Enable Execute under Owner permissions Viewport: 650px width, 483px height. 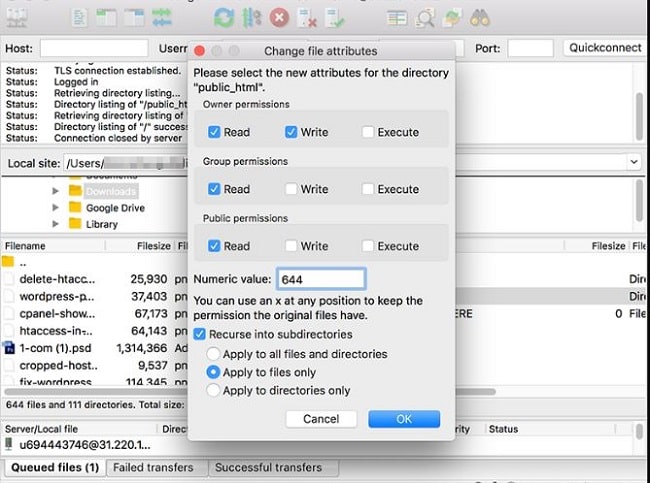point(368,132)
